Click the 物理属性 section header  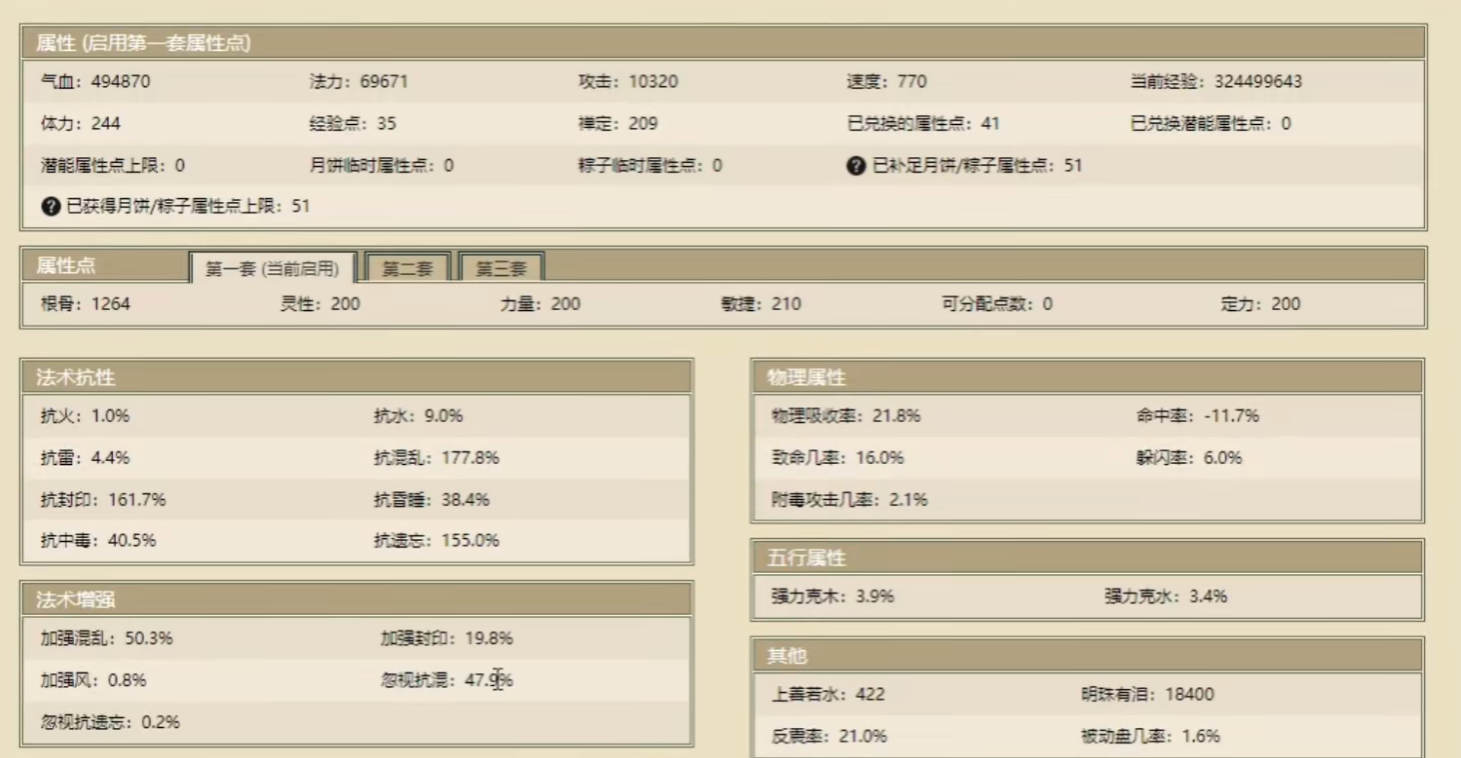click(806, 377)
